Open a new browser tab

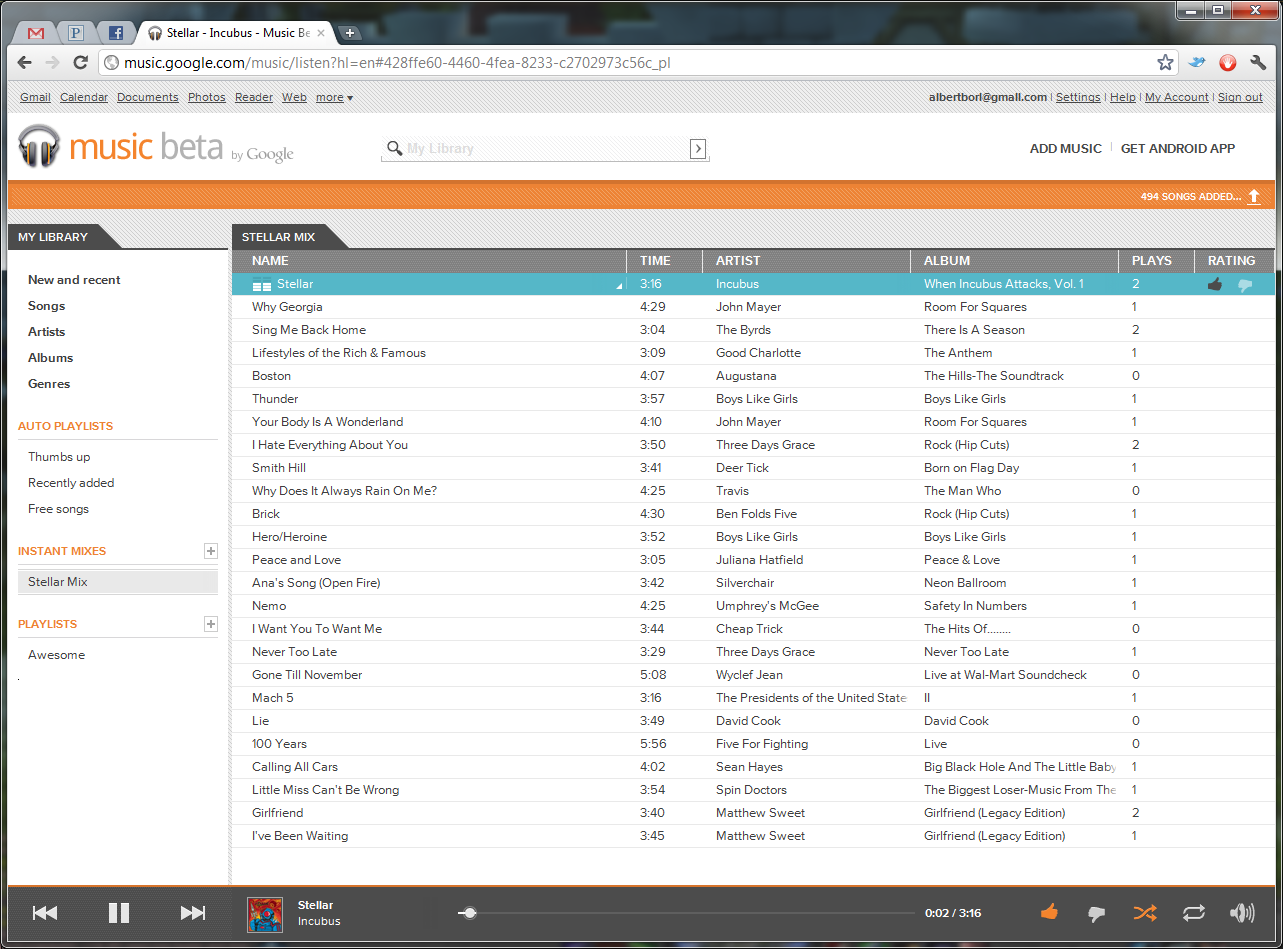350,33
